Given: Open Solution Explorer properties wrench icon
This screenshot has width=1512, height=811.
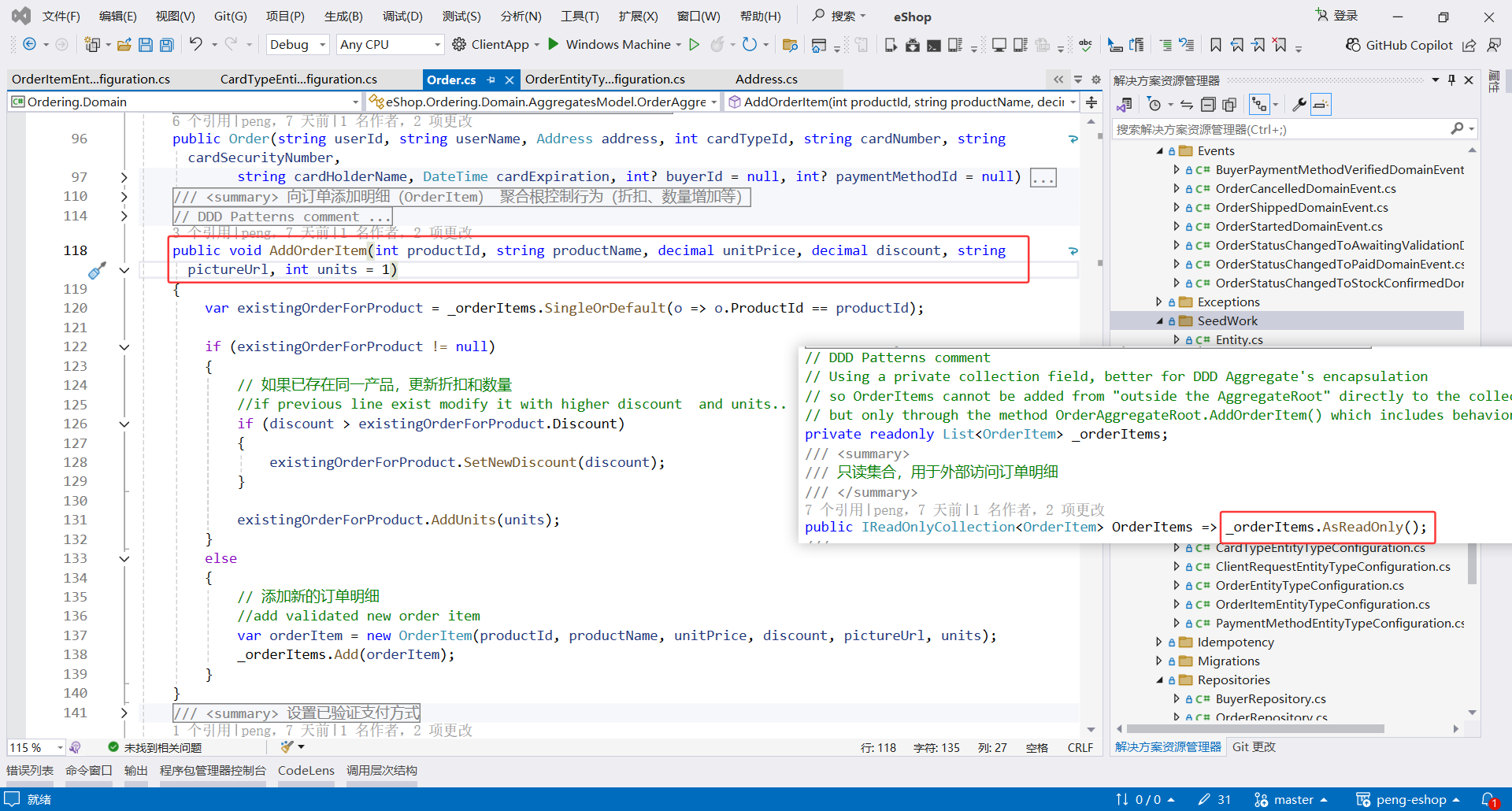Looking at the screenshot, I should (x=1299, y=105).
